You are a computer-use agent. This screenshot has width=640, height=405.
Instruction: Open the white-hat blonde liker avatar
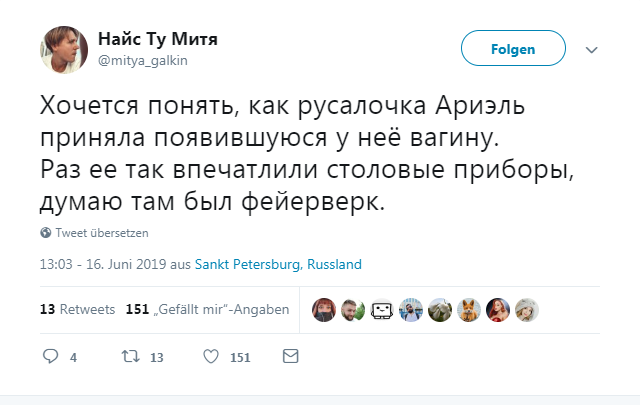[527, 310]
